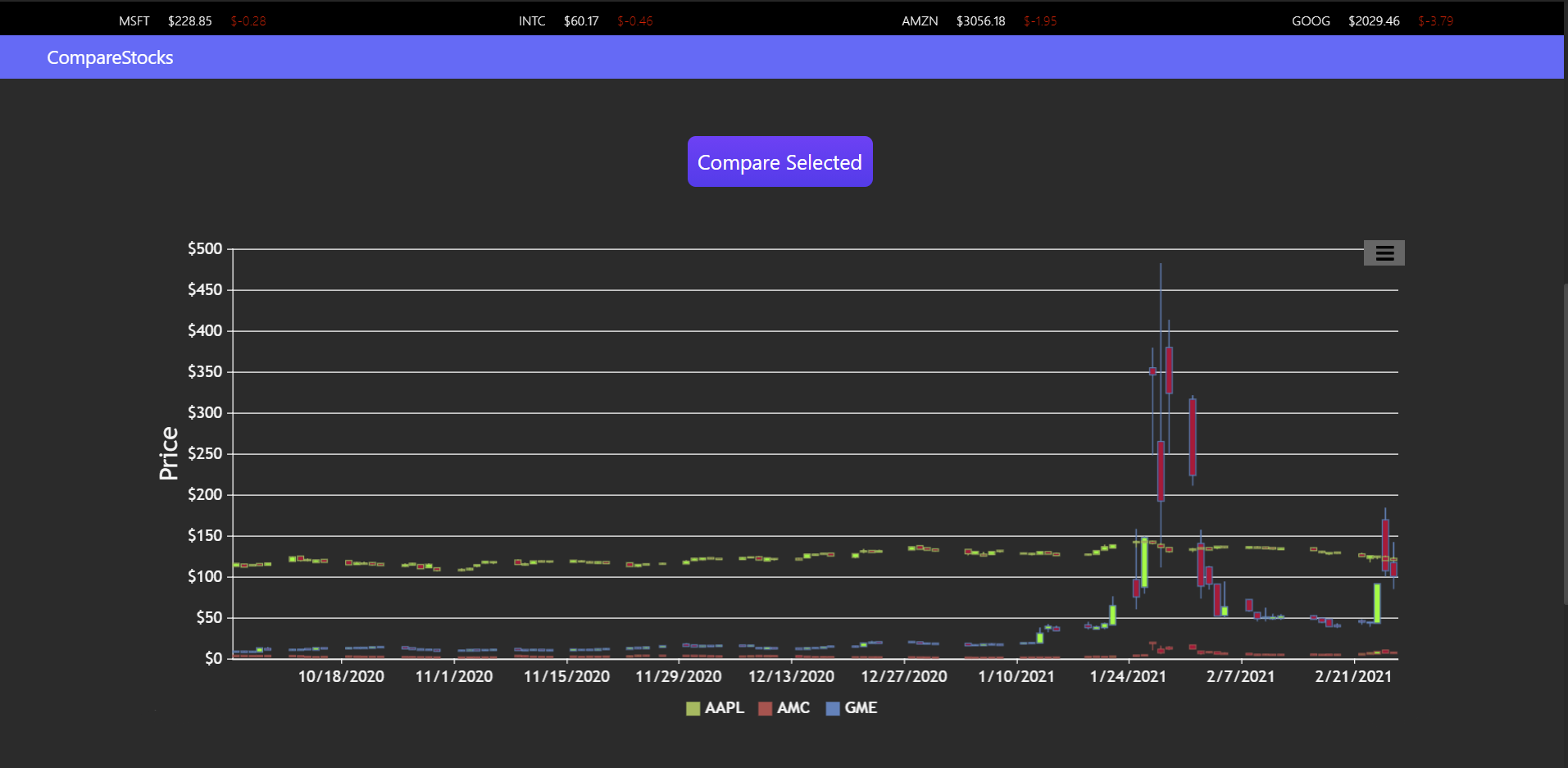Click the green AAPL legend swatch
The height and width of the screenshot is (768, 1568).
point(693,709)
